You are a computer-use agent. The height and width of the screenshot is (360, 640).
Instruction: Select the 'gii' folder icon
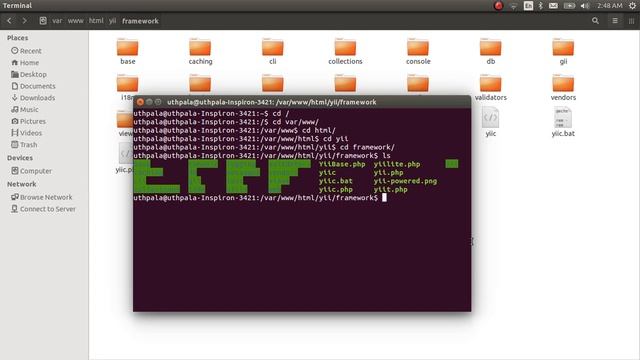pyautogui.click(x=563, y=47)
